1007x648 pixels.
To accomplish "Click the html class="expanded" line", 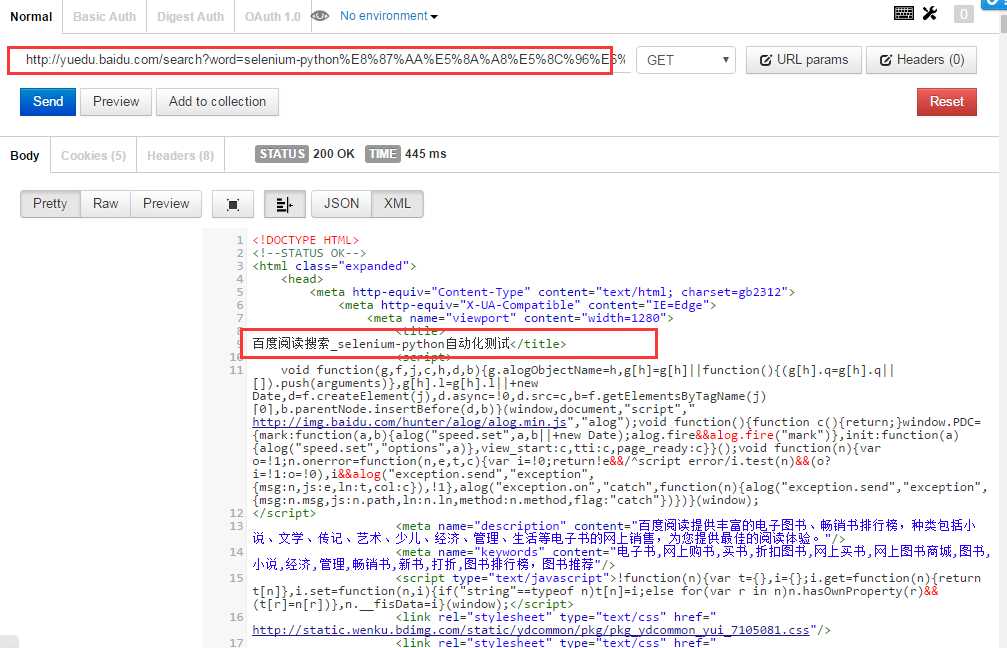I will pos(334,266).
